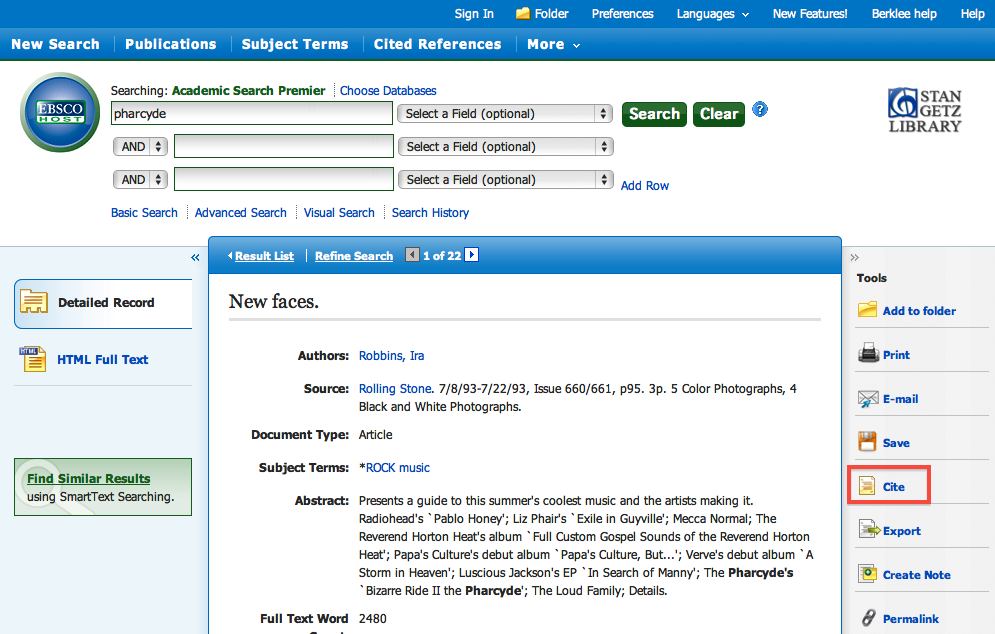Click the Add Row link

click(644, 185)
